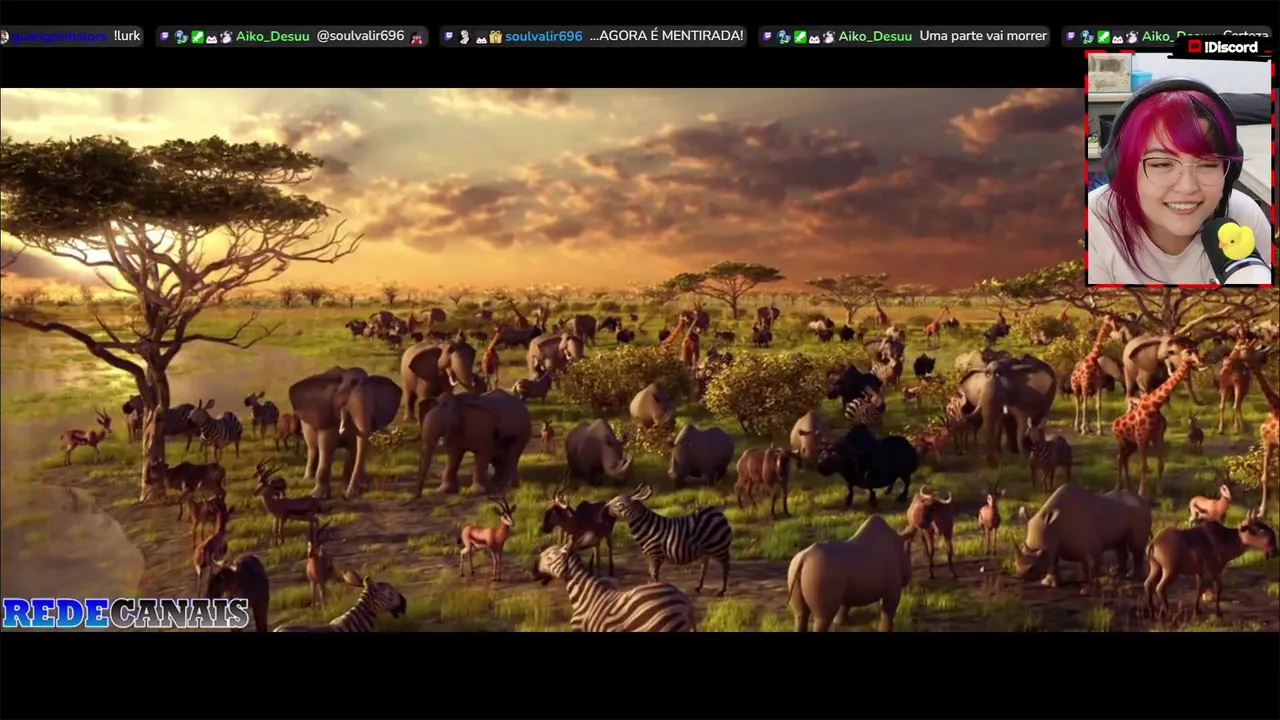
Task: Click the REDECANAIS logo in video
Action: coord(125,613)
